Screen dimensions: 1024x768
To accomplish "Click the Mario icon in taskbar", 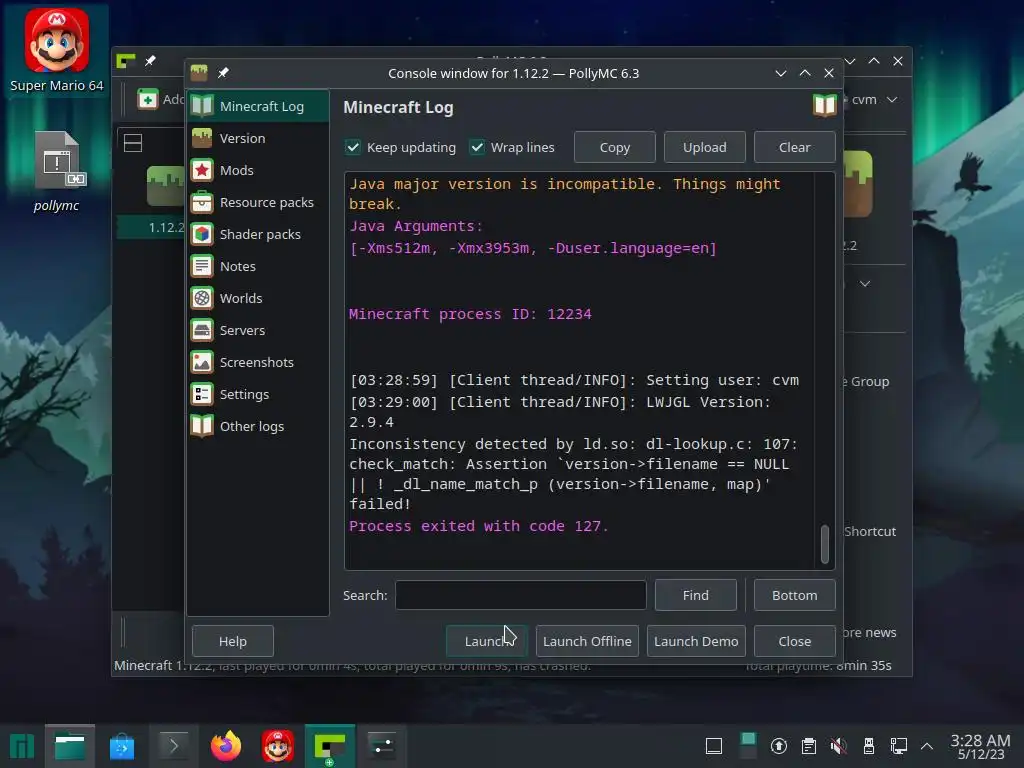I will 278,746.
